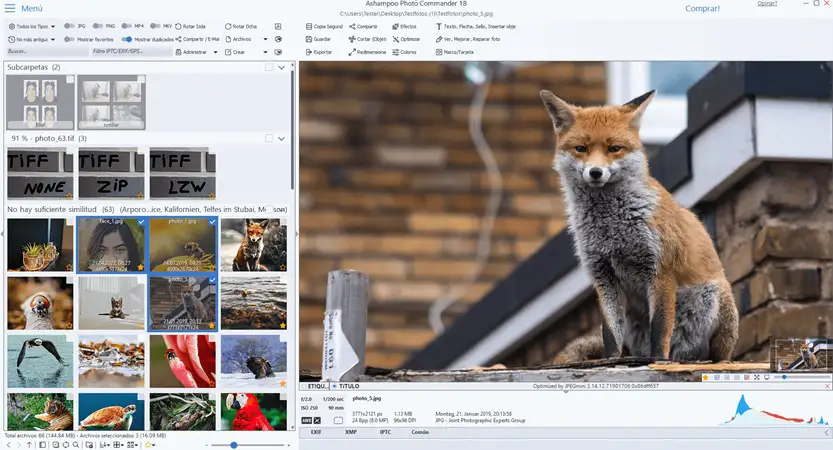Click the monitor icon under photo preview
Screen dimensions: 833x450
tap(767, 377)
